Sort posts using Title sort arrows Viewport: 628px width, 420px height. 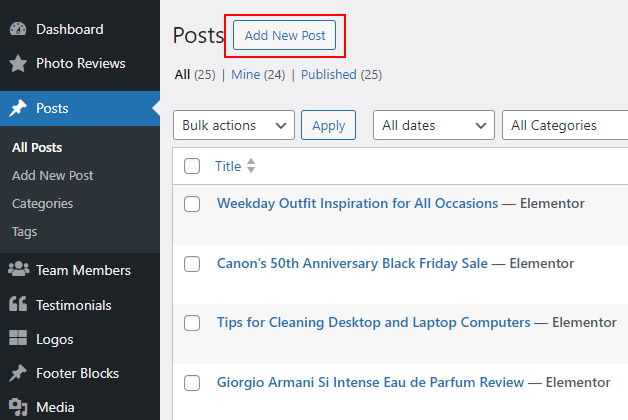pos(251,166)
